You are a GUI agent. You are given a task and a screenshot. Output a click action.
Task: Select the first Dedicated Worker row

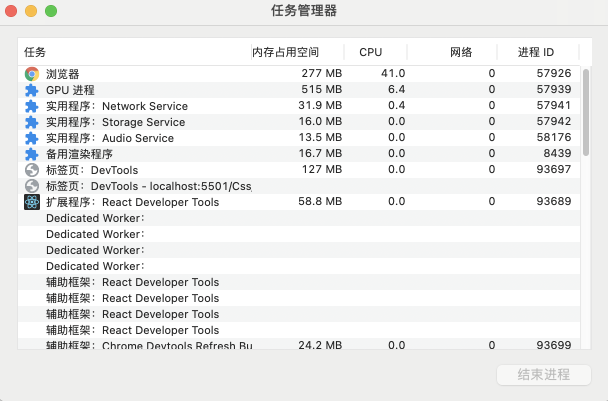(x=299, y=218)
